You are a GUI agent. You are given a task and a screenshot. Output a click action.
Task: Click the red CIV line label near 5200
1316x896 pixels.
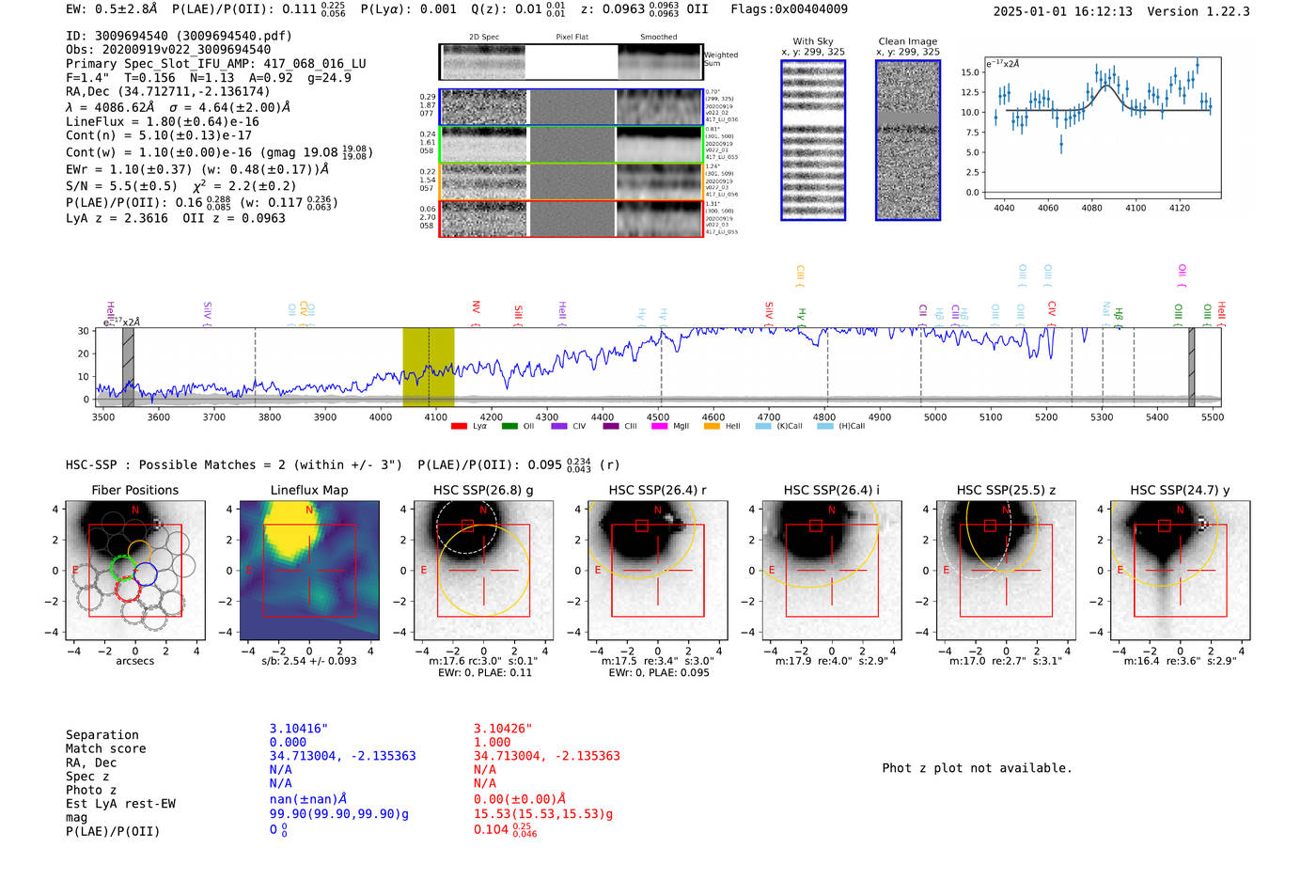point(1052,311)
